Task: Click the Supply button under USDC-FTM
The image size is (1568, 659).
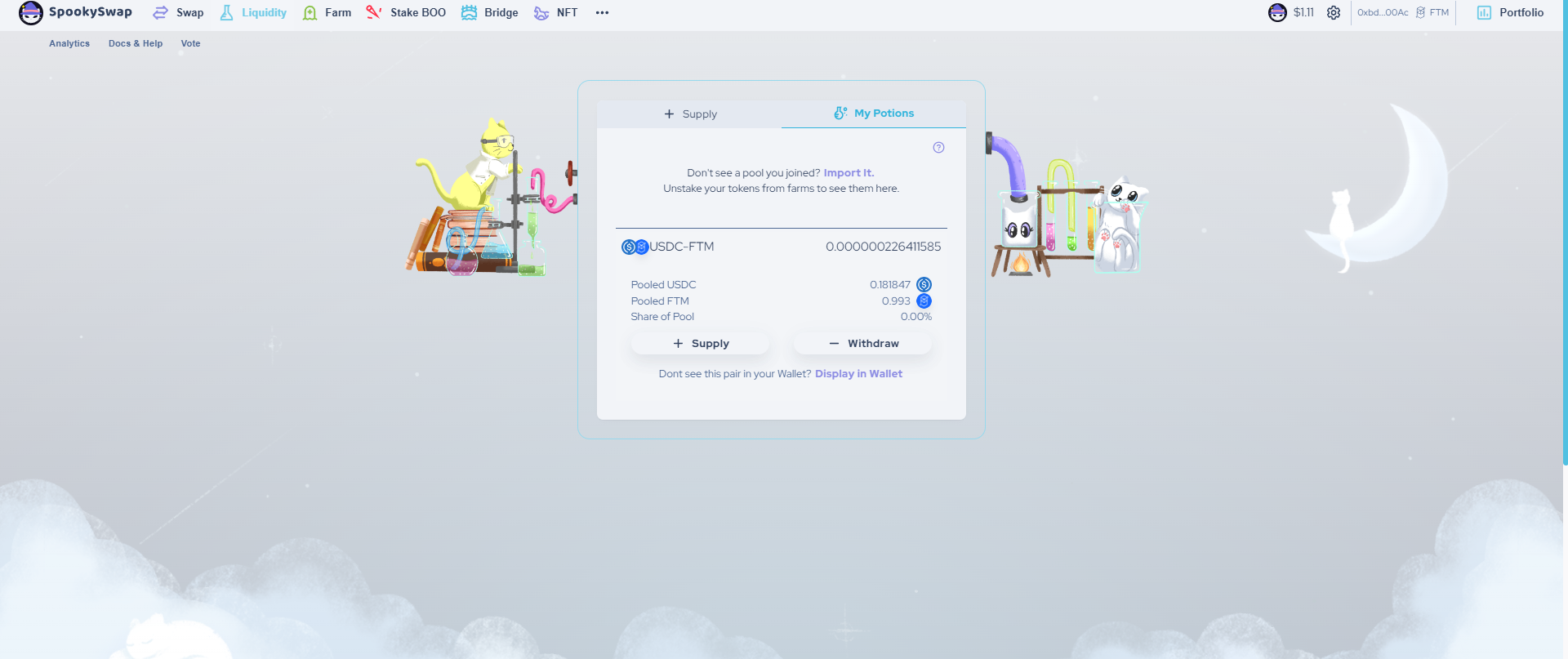Action: (x=700, y=344)
